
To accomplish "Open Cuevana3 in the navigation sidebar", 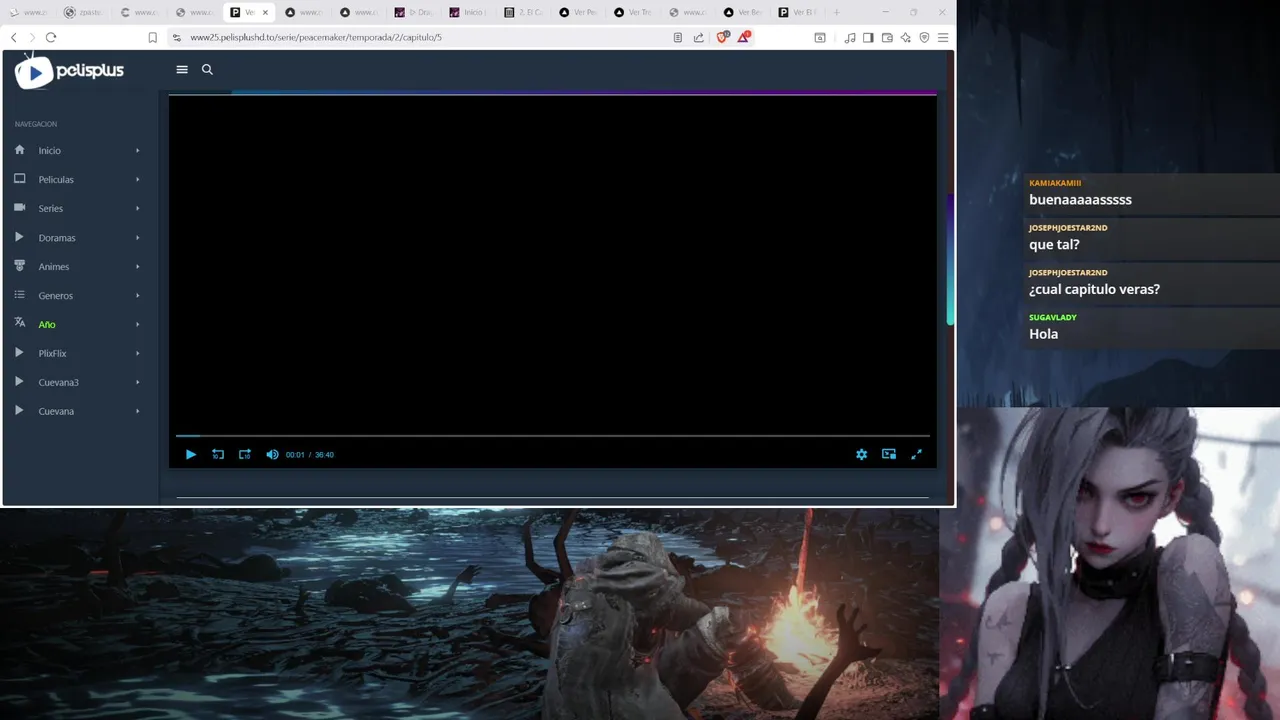I will pos(59,382).
